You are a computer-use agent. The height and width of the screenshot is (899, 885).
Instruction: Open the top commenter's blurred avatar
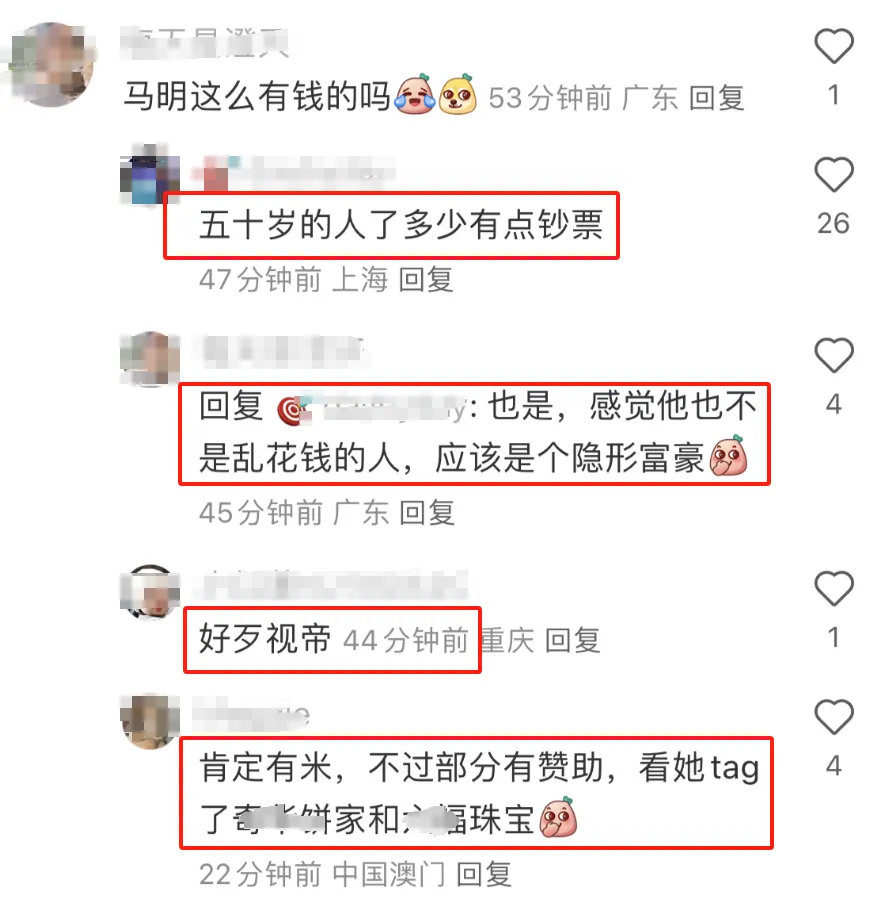coord(53,64)
